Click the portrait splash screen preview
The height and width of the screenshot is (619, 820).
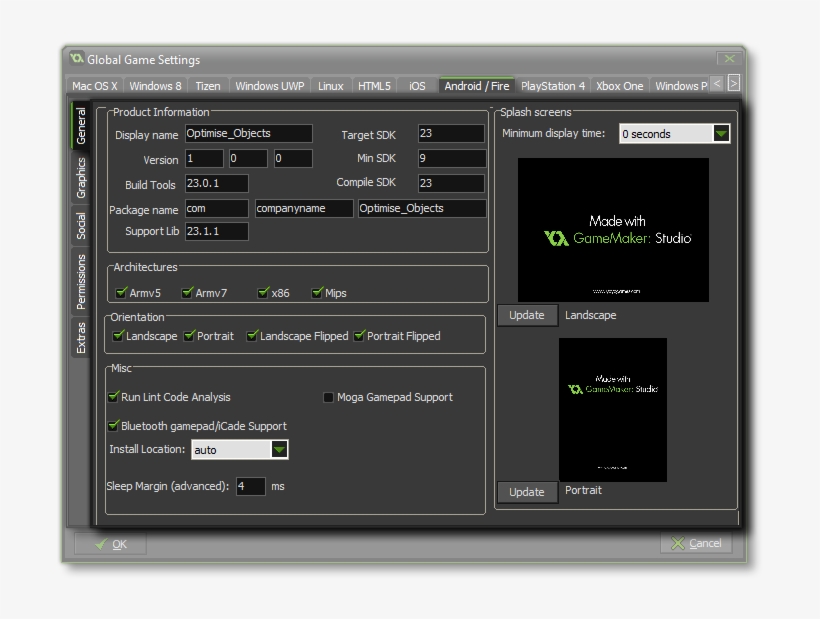612,409
